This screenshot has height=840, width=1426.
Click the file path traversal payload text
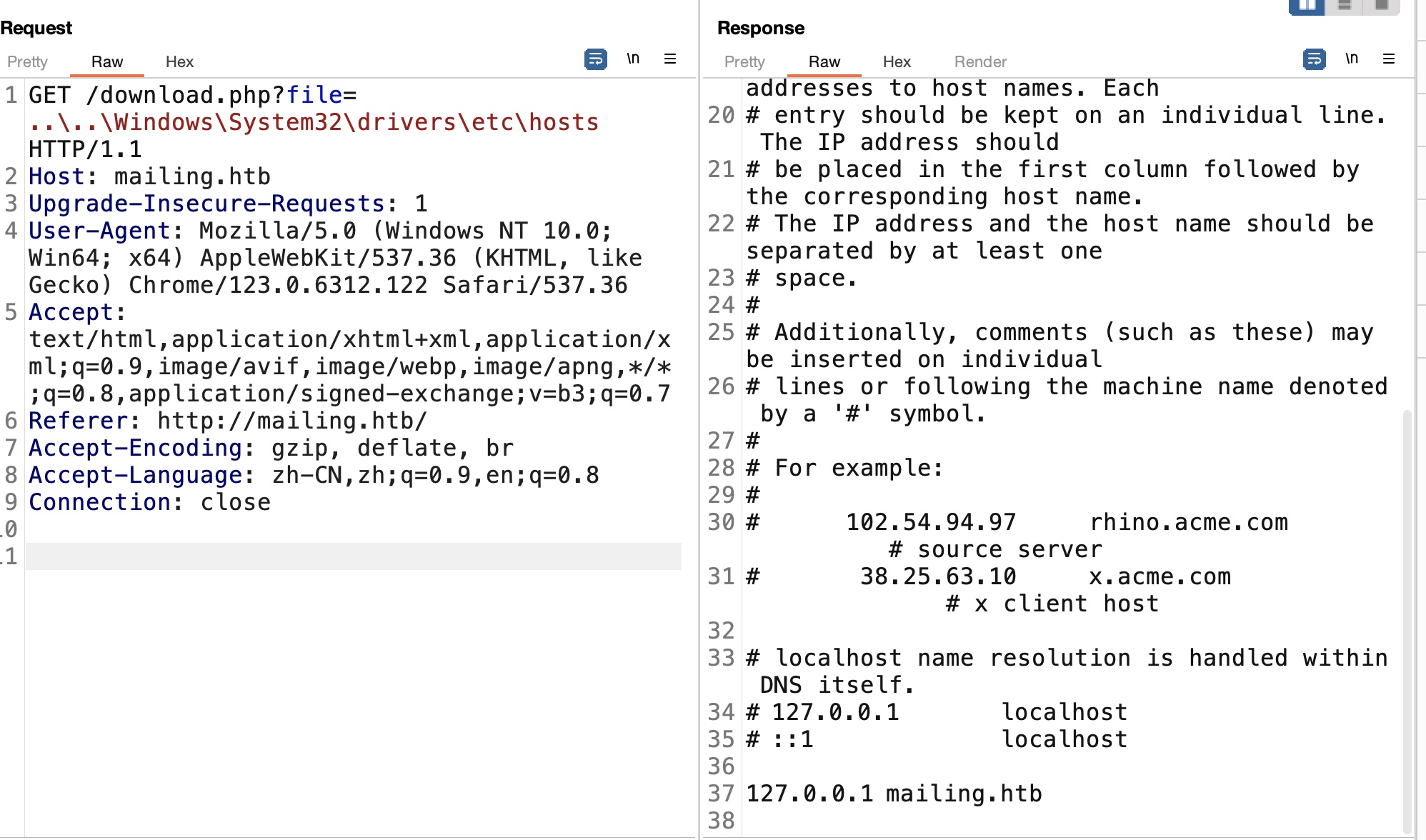[x=314, y=122]
